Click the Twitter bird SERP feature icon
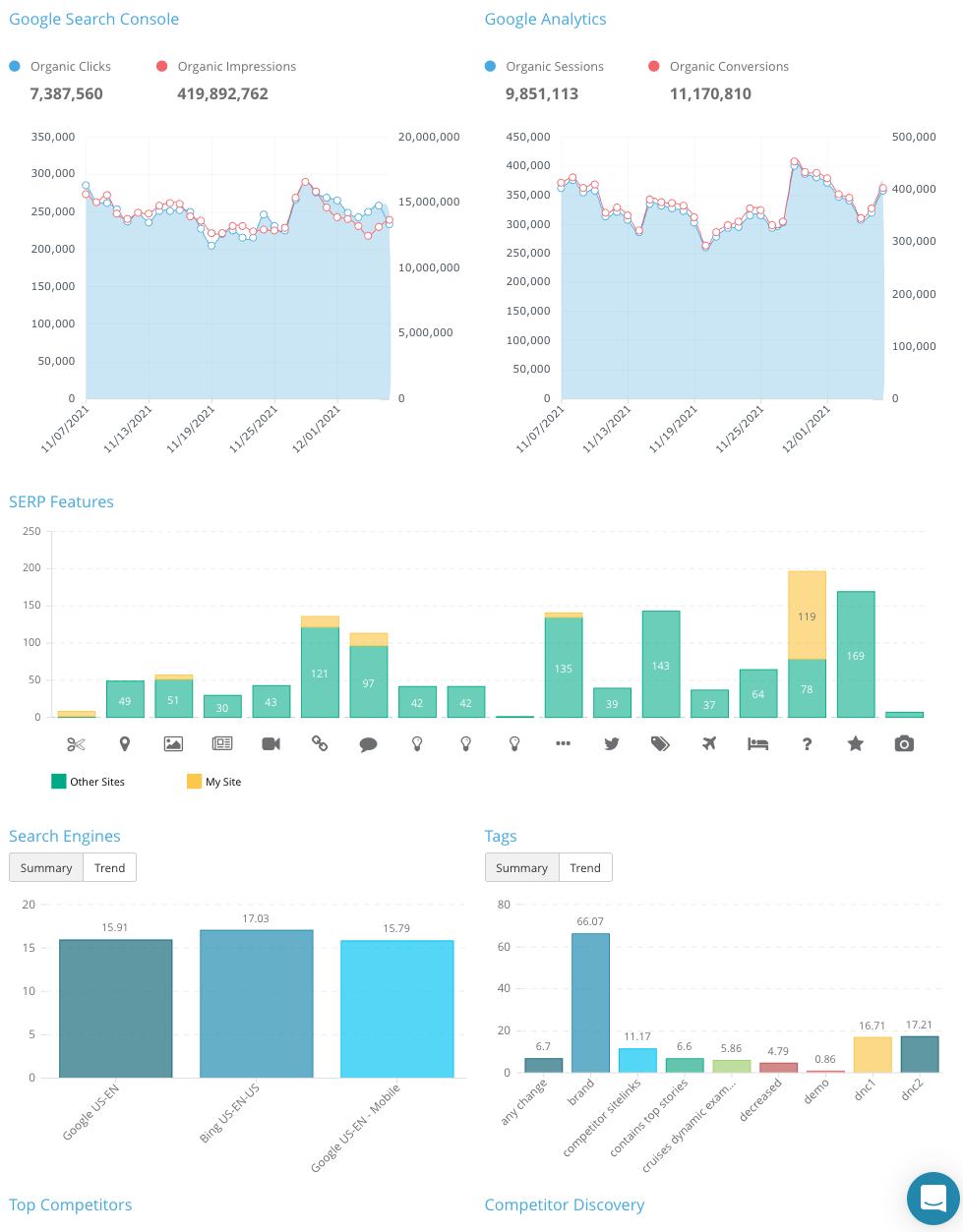963x1232 pixels. pos(612,744)
